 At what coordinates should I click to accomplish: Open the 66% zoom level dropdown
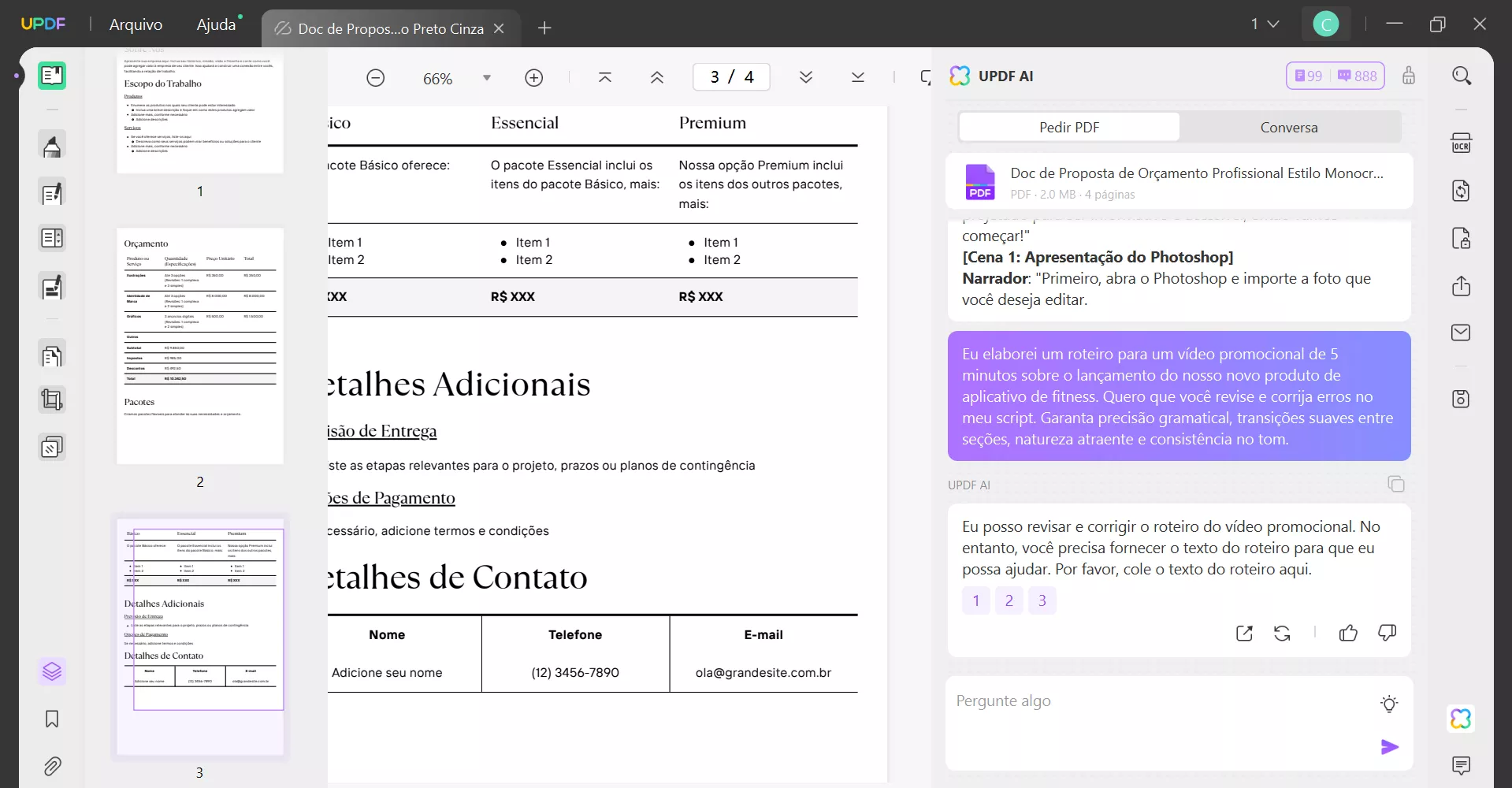(x=486, y=77)
